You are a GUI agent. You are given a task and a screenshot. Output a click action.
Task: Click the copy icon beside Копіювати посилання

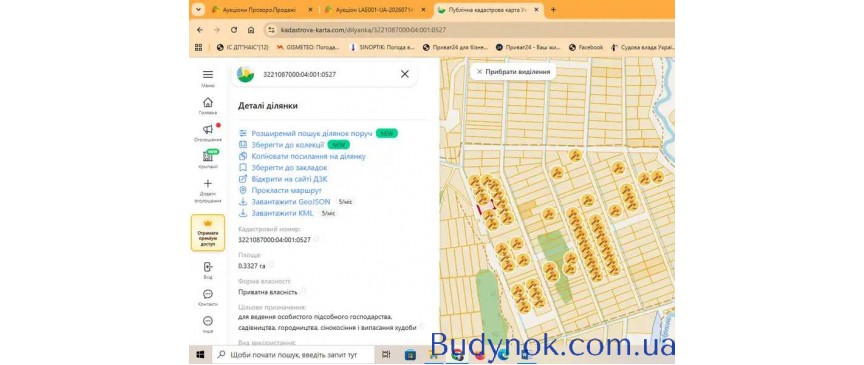click(243, 157)
